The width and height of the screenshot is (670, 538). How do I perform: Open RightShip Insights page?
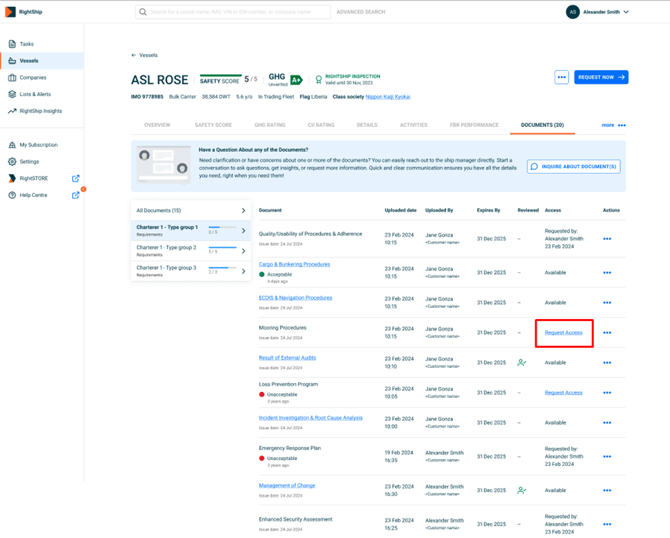(40, 111)
